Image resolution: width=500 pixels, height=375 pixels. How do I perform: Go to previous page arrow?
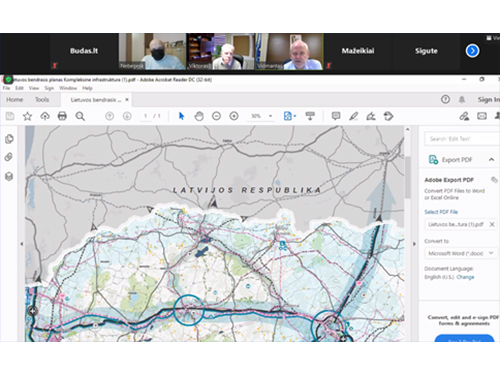(109, 116)
